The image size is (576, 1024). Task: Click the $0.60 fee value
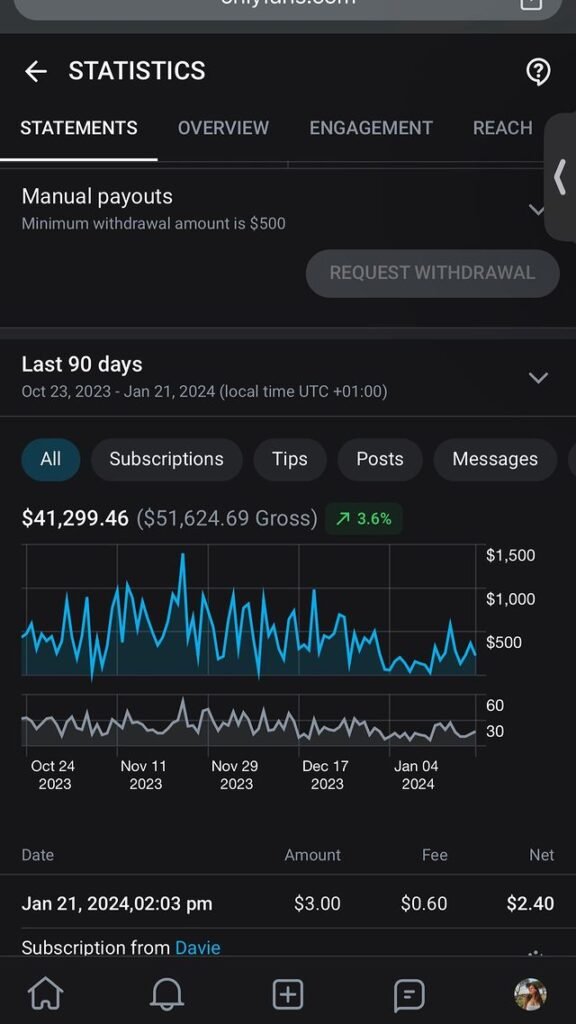(424, 904)
